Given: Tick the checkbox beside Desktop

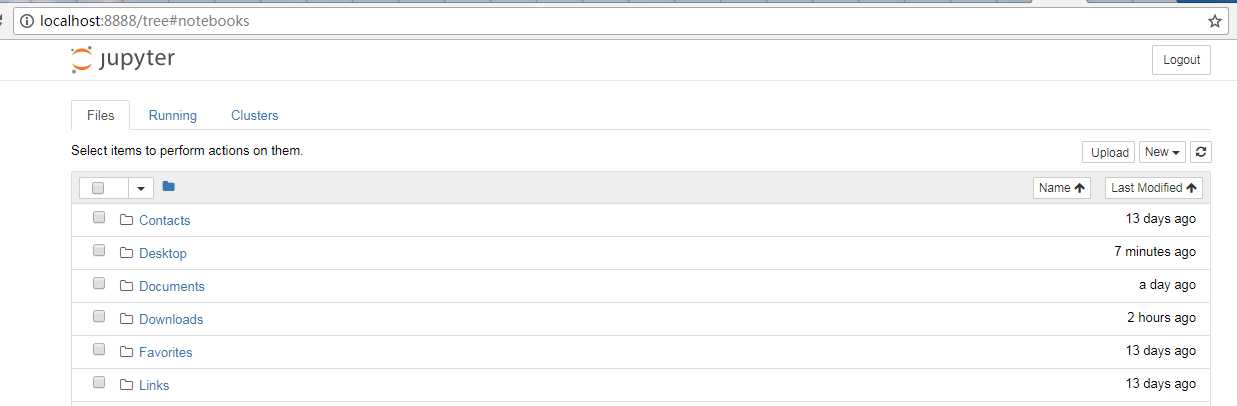Looking at the screenshot, I should [99, 251].
